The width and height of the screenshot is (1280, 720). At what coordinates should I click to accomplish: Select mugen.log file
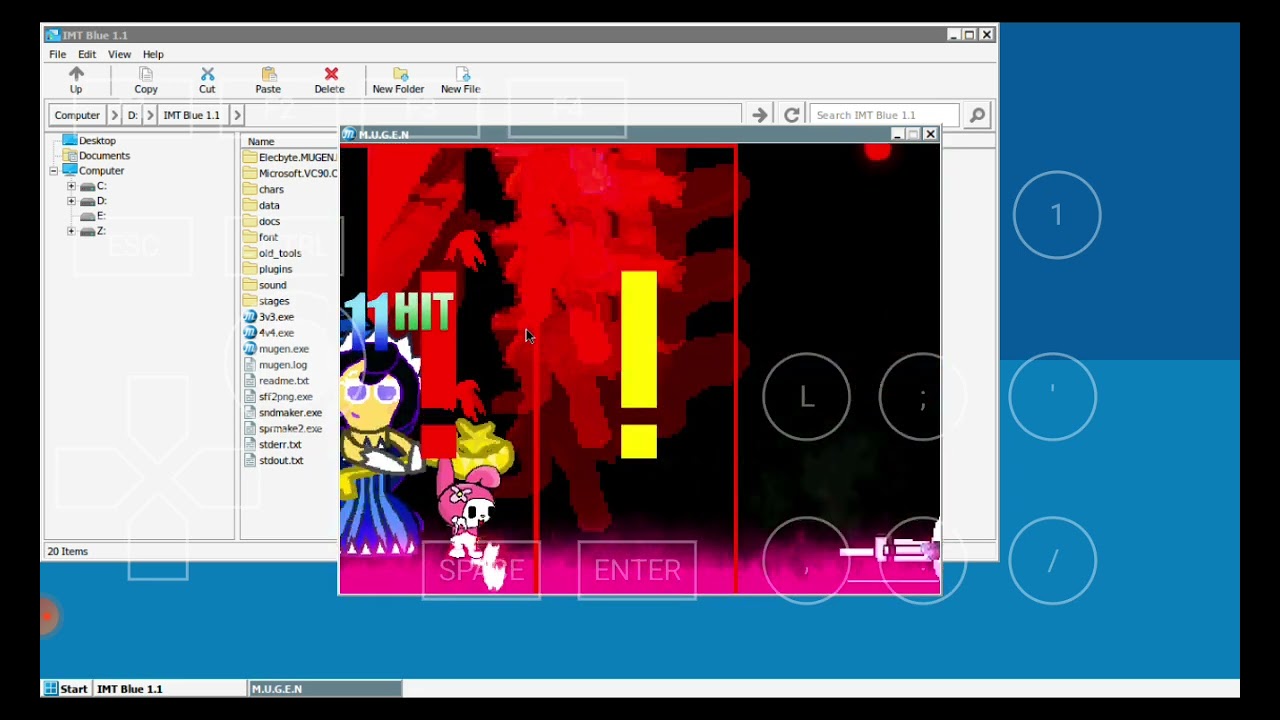tap(276, 365)
